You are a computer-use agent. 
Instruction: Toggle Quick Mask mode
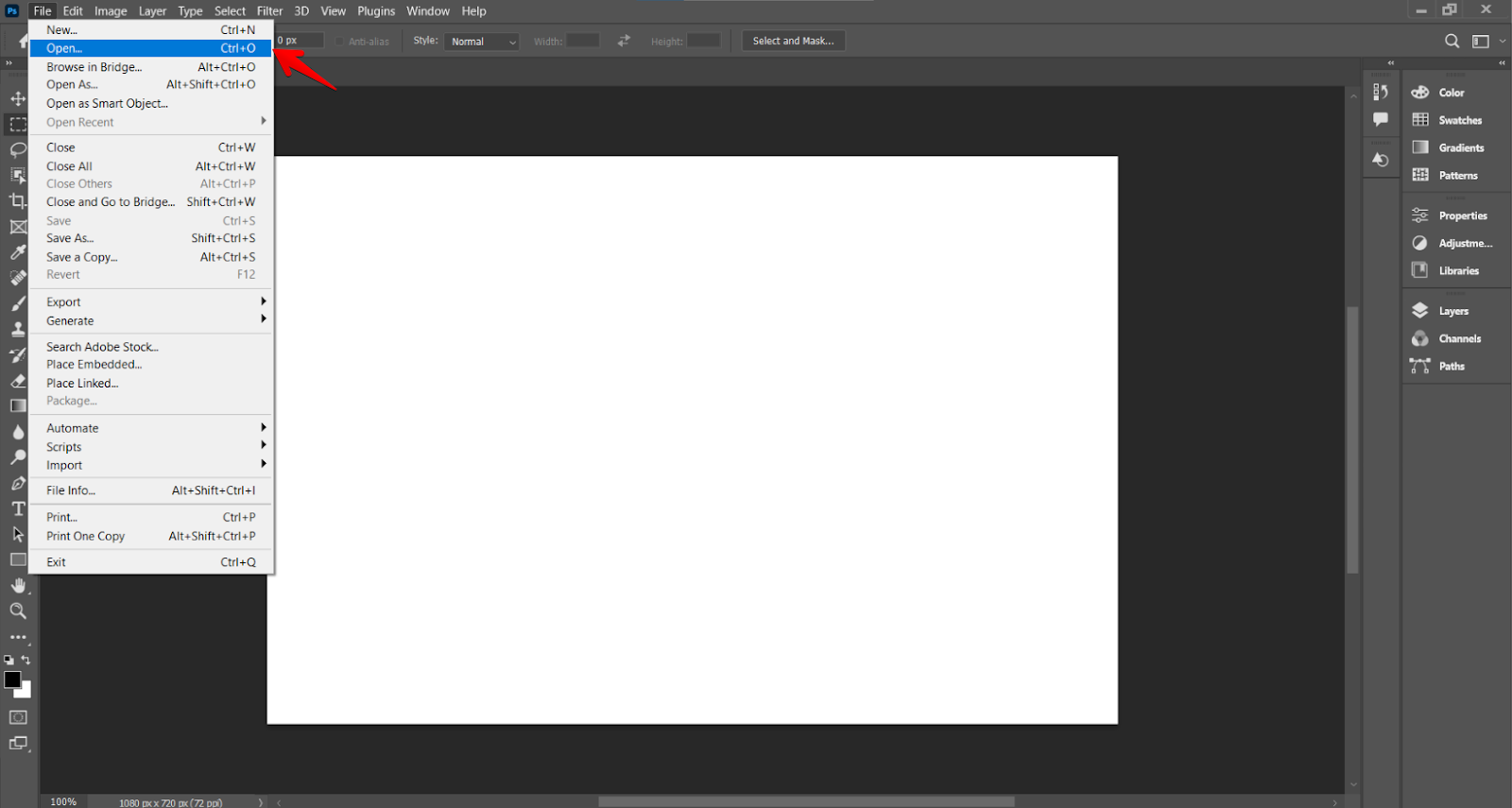18,717
